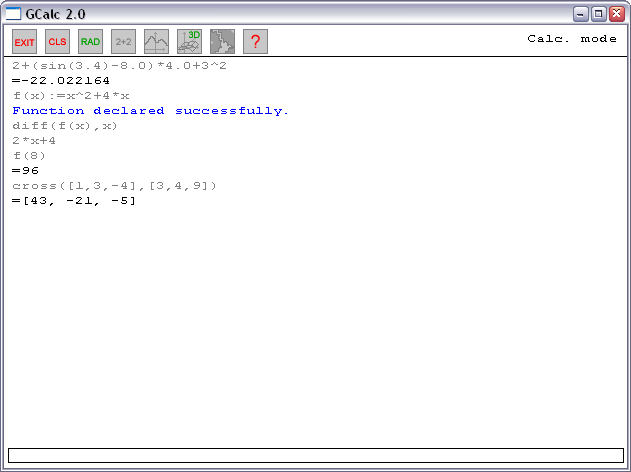
Task: Switch to 2+2 calculator mode
Action: coord(124,41)
